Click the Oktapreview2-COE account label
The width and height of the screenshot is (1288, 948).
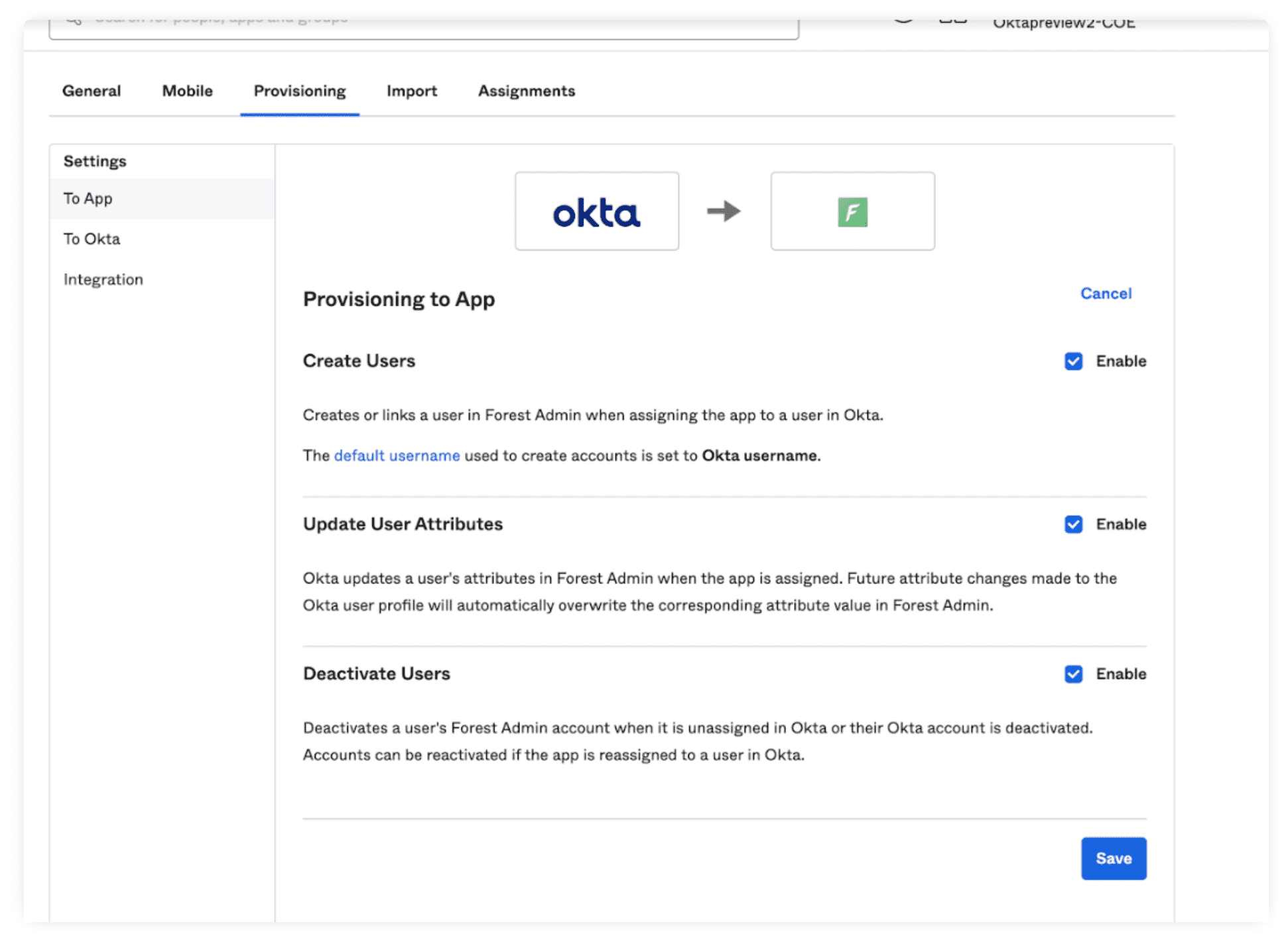pos(1064,24)
